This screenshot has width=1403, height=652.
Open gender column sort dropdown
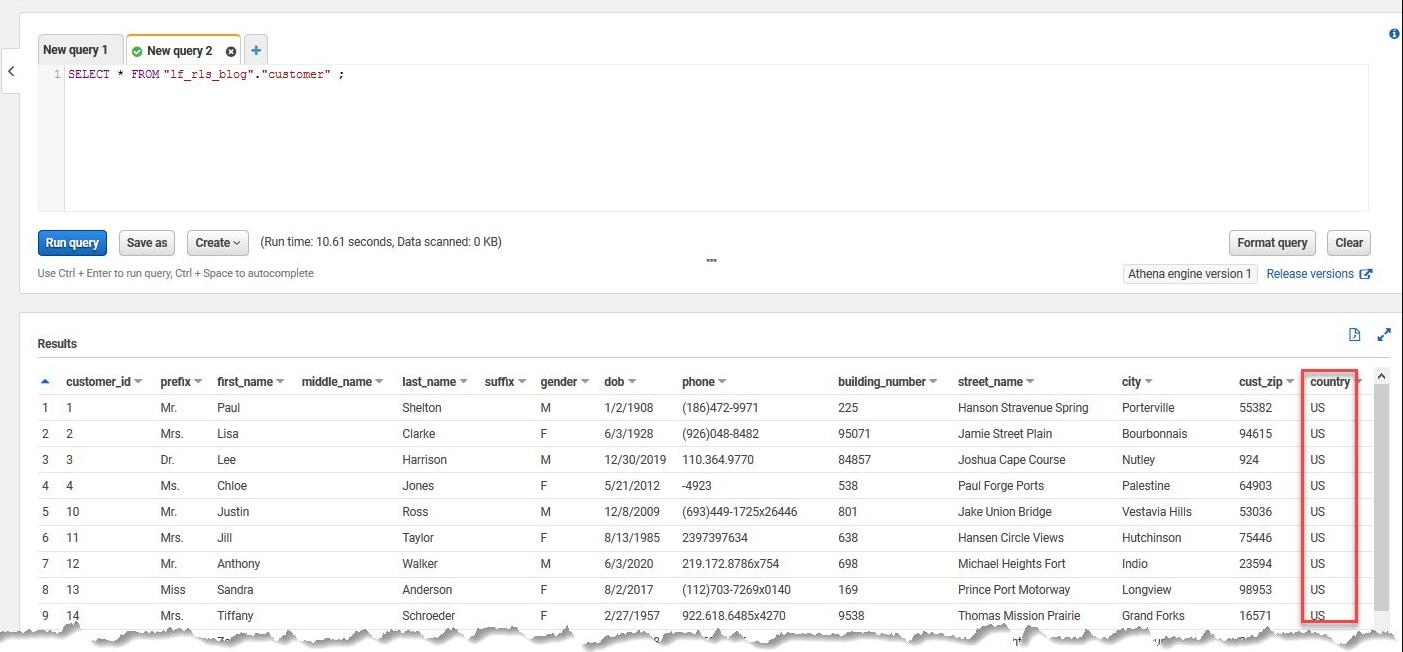coord(585,382)
